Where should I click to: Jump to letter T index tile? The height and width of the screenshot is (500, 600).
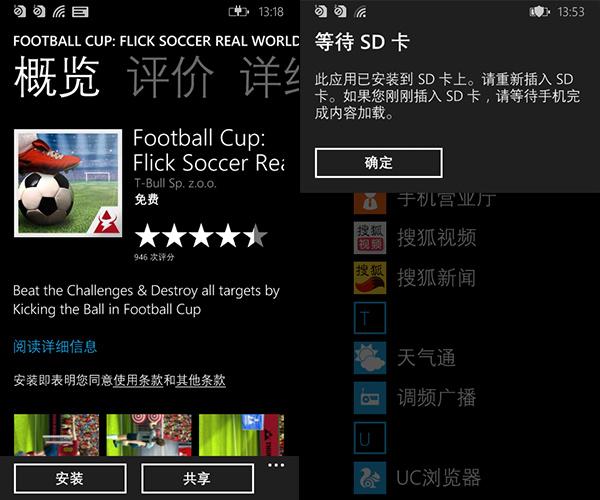click(x=370, y=318)
